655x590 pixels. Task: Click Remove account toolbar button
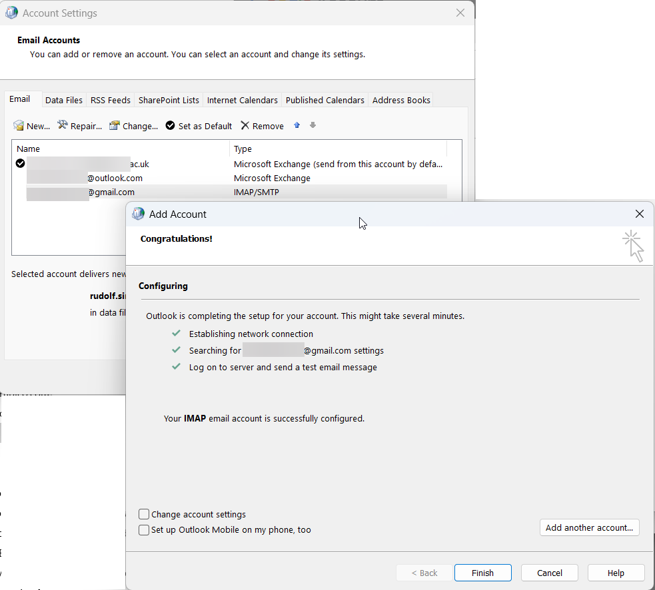(x=262, y=126)
